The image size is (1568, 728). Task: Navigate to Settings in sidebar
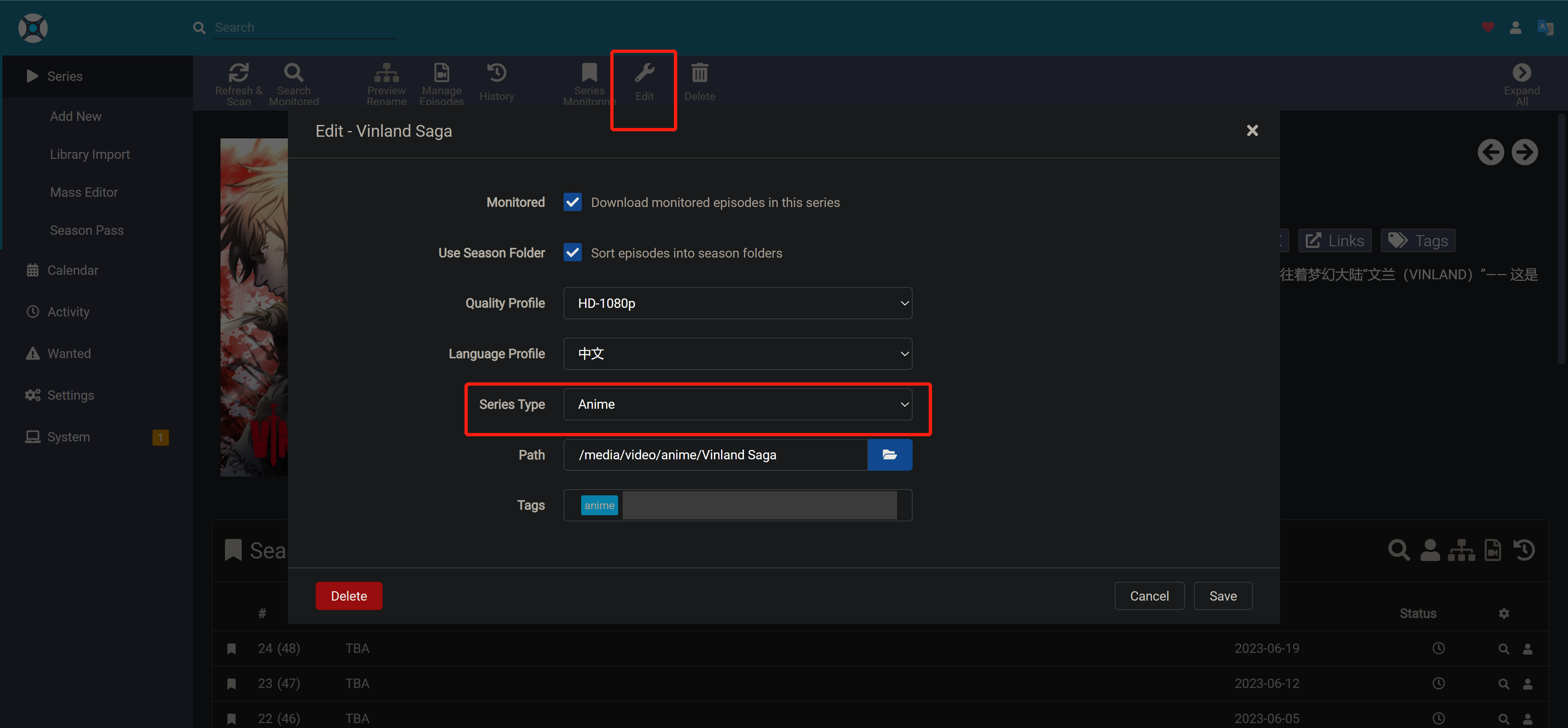coord(71,395)
